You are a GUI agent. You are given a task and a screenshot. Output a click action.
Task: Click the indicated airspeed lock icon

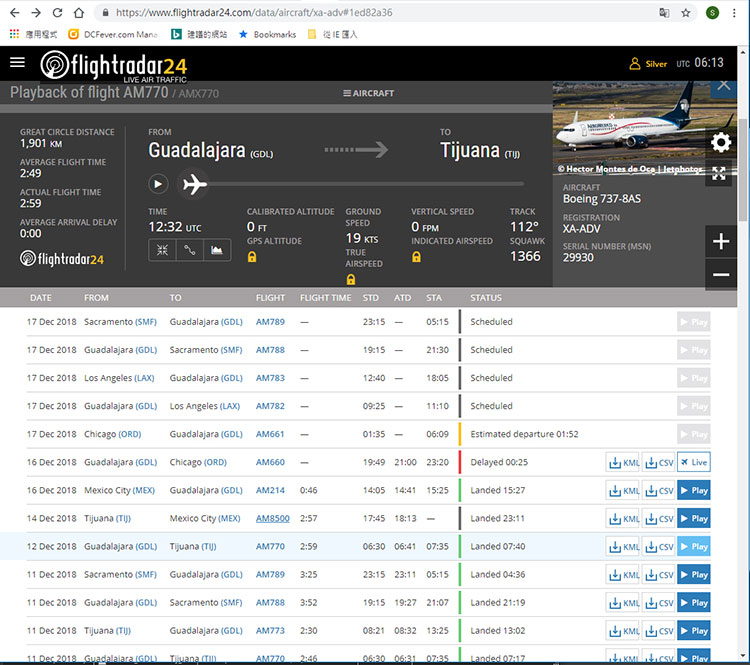tap(417, 257)
